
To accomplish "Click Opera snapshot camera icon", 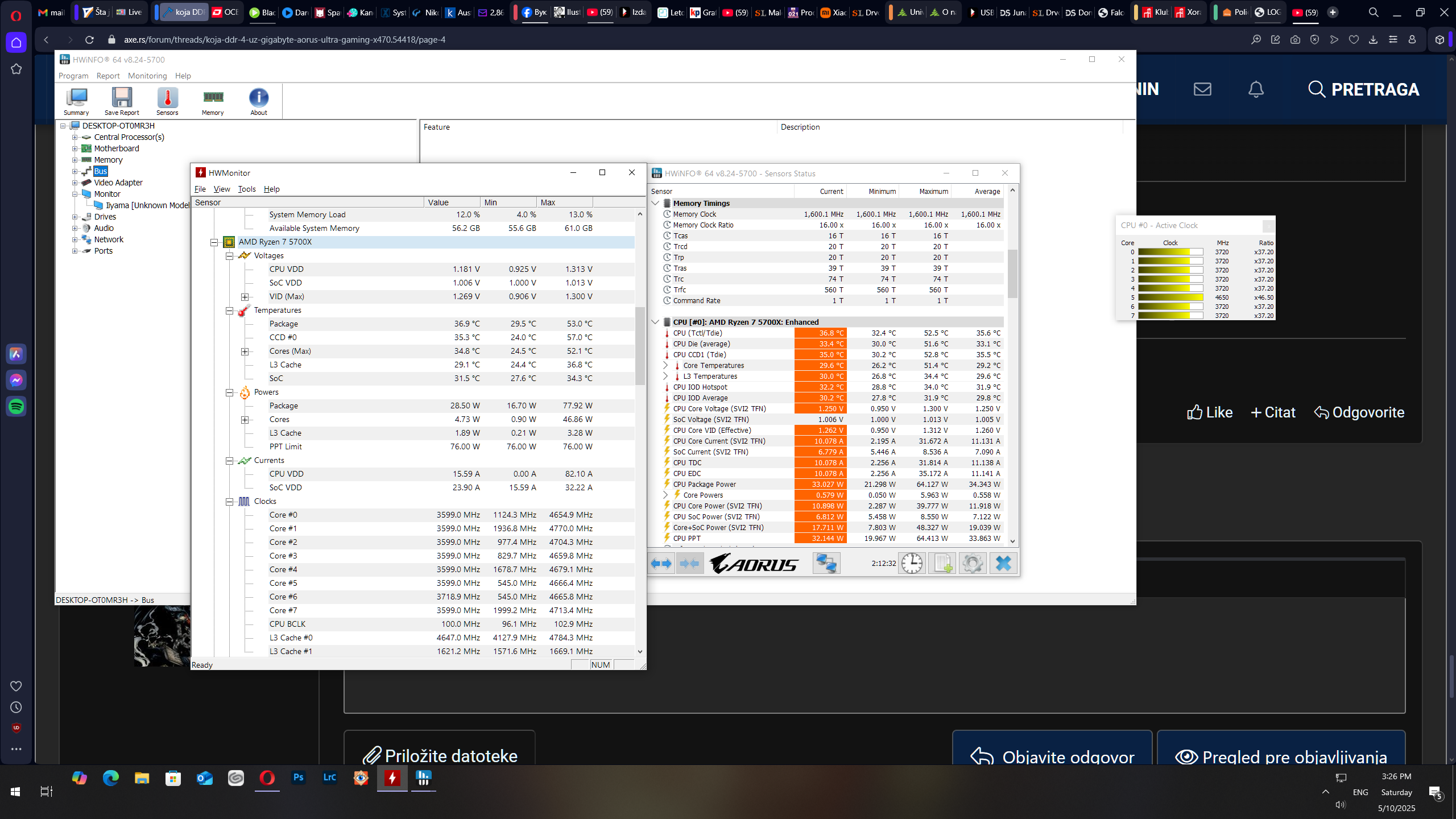I will click(x=1295, y=40).
